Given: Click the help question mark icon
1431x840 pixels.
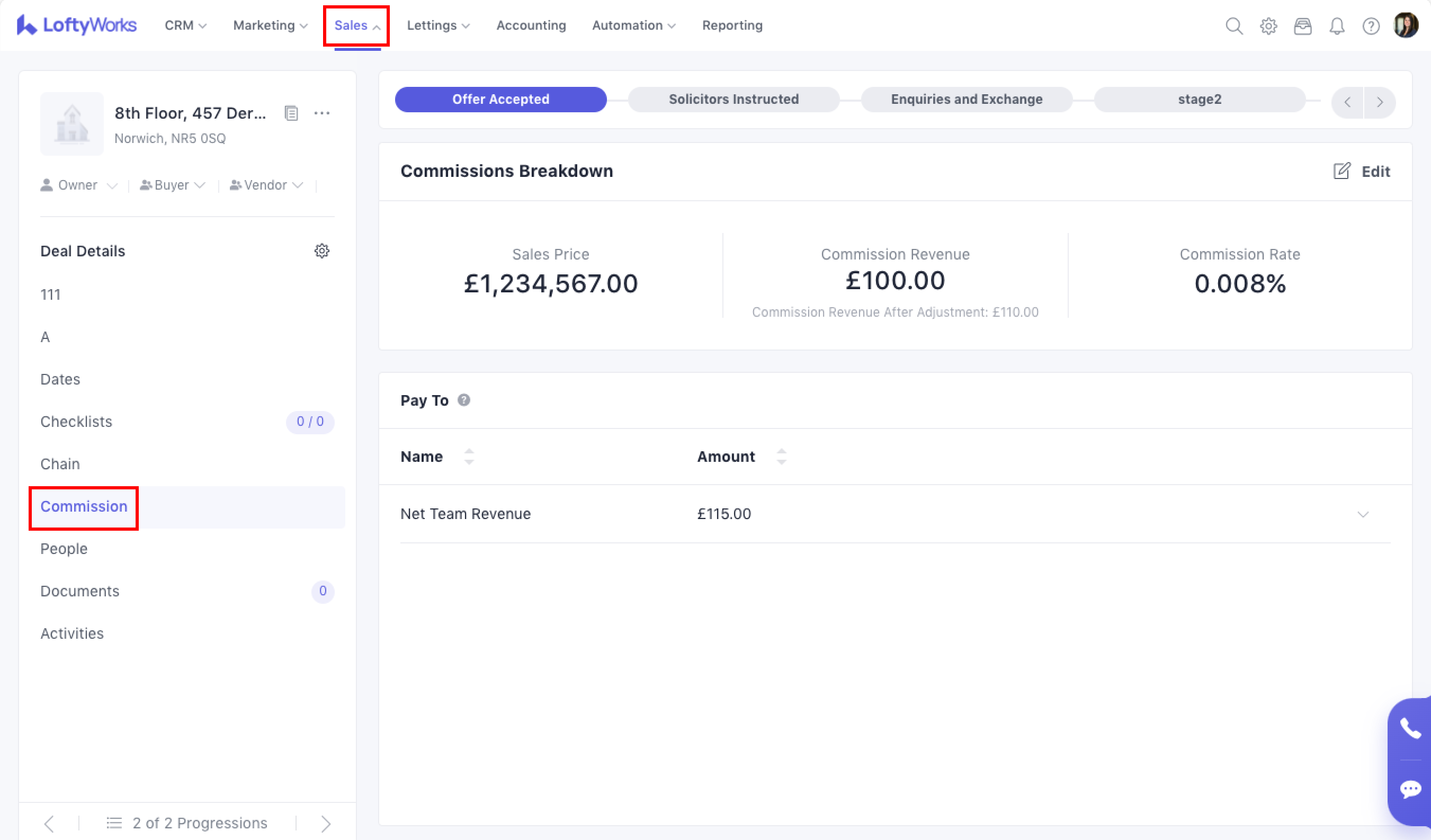Looking at the screenshot, I should [1371, 26].
